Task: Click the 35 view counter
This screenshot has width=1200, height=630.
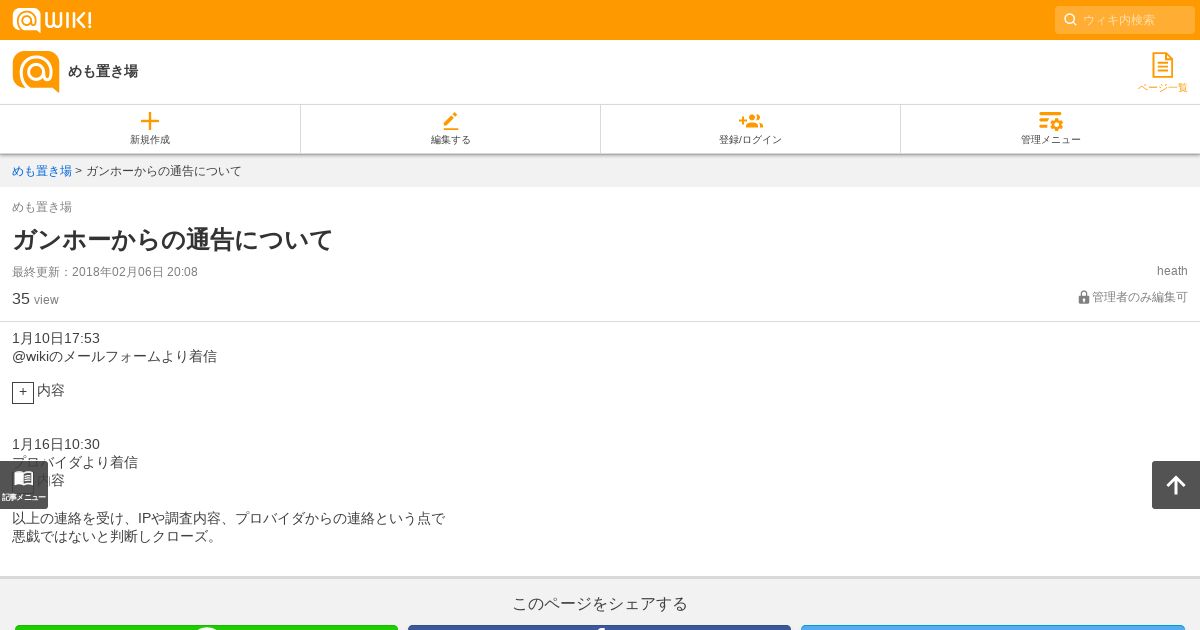Action: (35, 298)
